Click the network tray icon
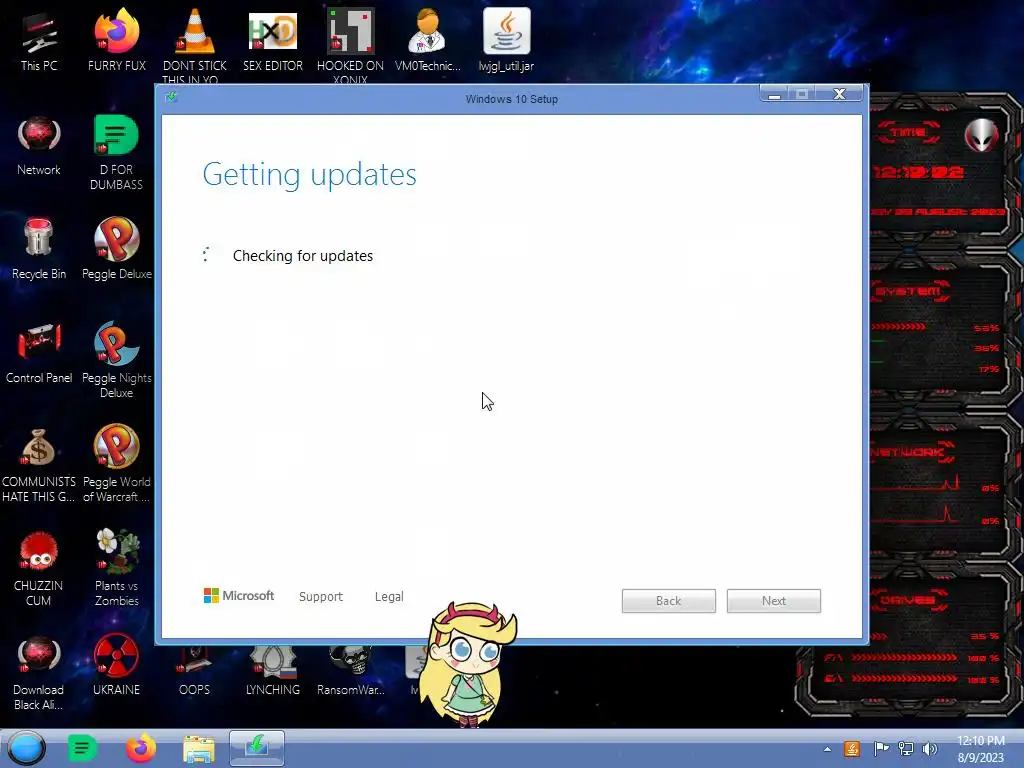The width and height of the screenshot is (1024, 768). [x=905, y=748]
